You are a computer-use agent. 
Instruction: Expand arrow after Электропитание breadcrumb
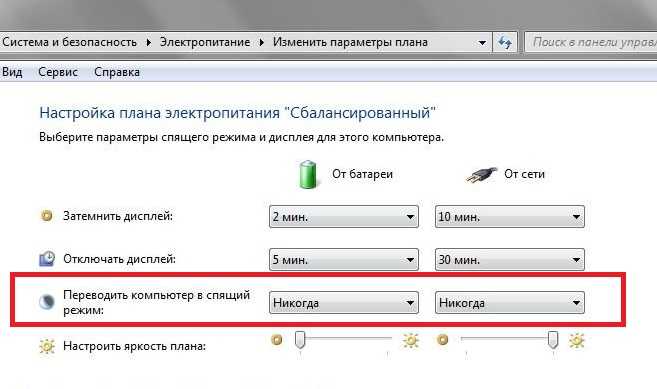point(261,42)
